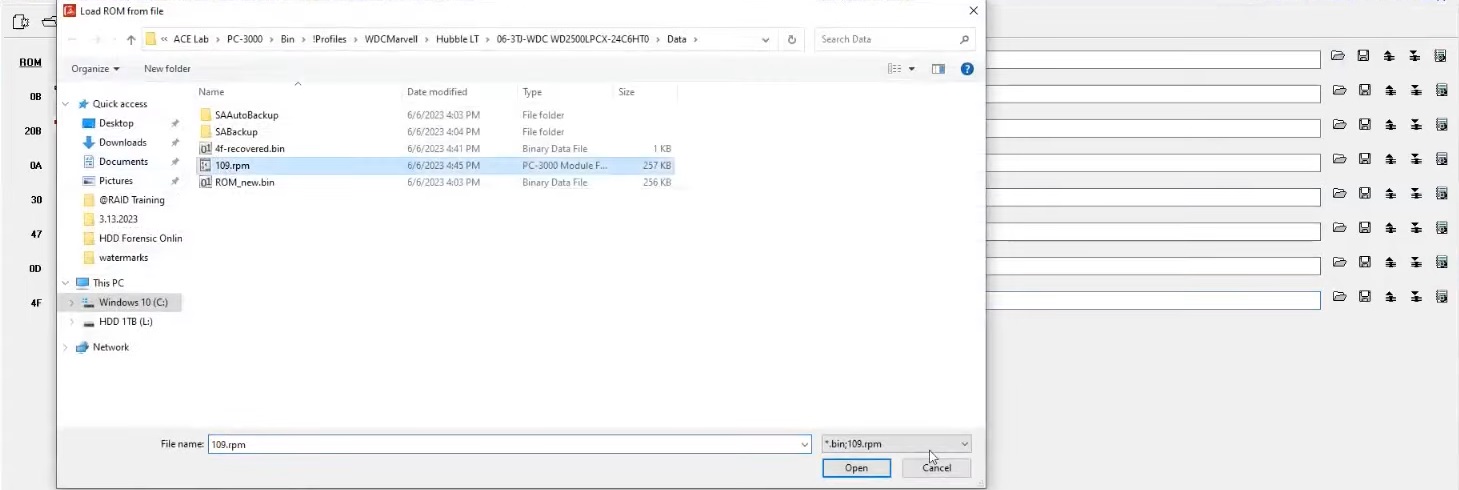This screenshot has height=490, width=1459.
Task: Click the Cancel button
Action: coord(936,468)
